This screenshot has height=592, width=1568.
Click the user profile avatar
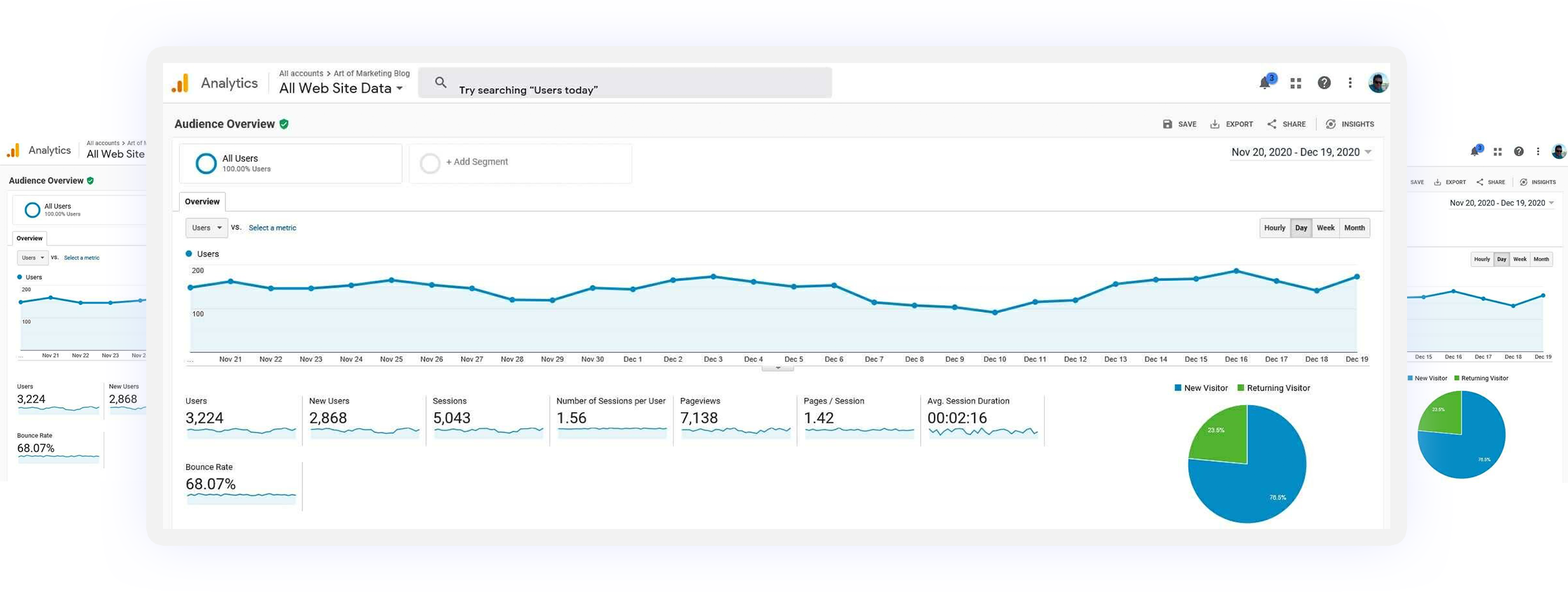pyautogui.click(x=1378, y=83)
